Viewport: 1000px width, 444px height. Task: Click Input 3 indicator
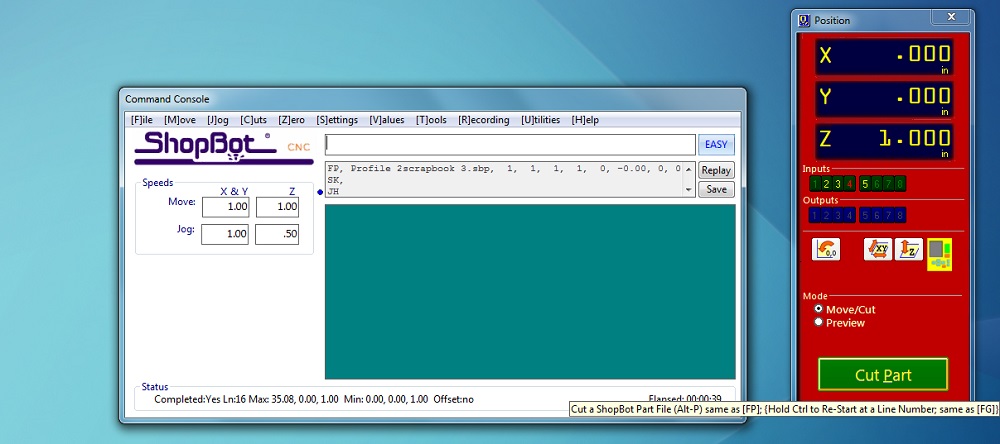point(837,184)
